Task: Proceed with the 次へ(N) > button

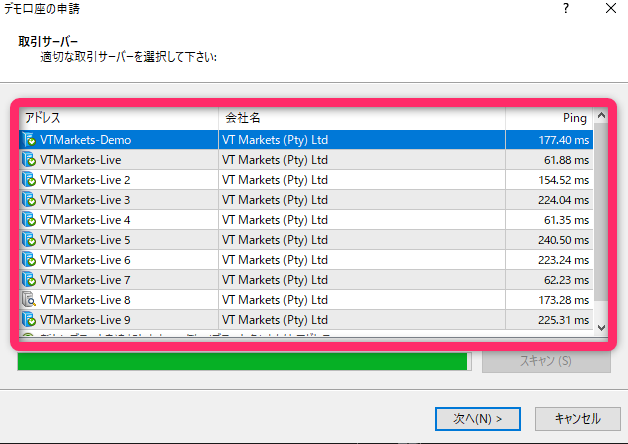Action: 478,419
